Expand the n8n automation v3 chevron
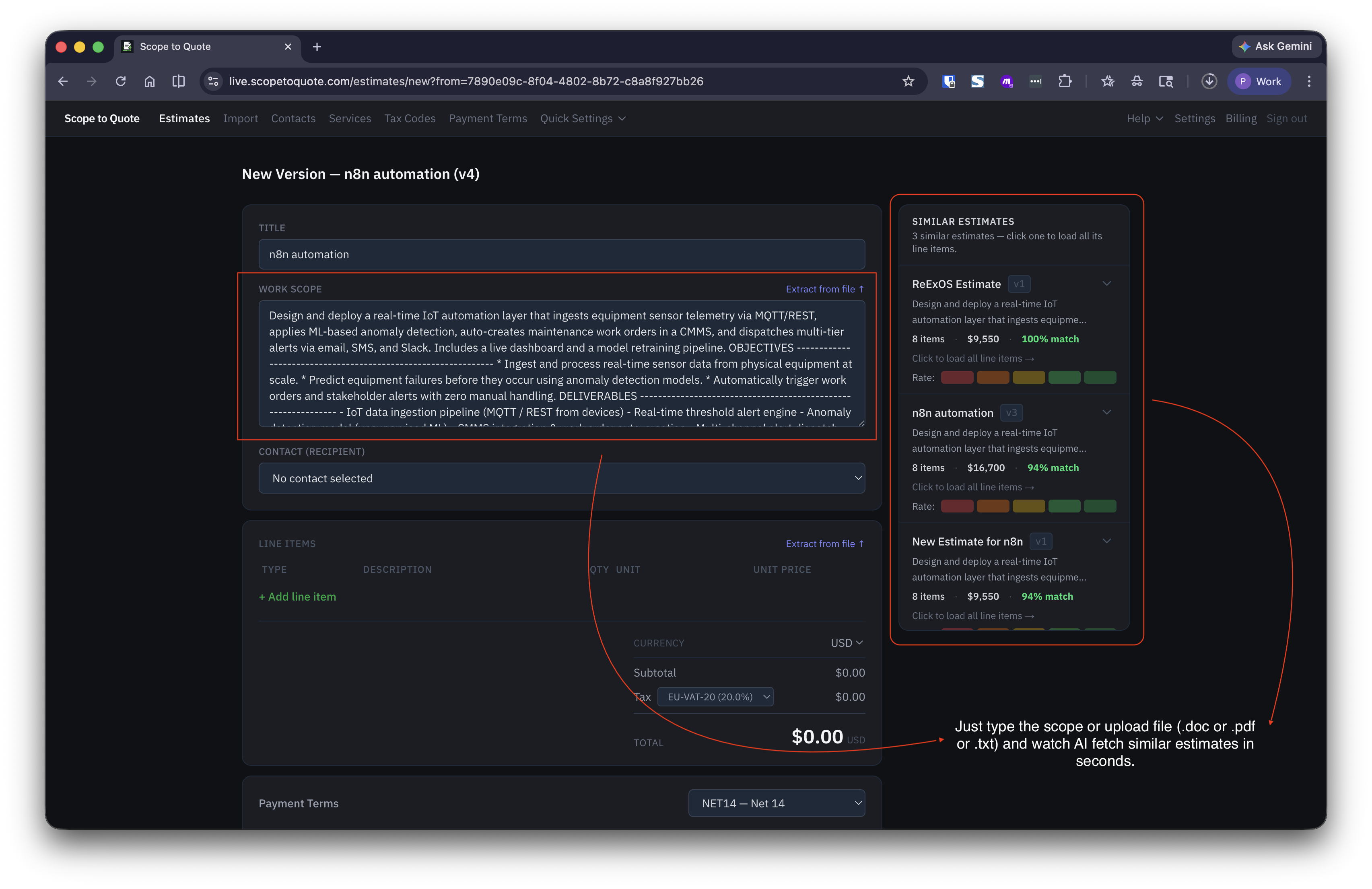 coord(1106,412)
